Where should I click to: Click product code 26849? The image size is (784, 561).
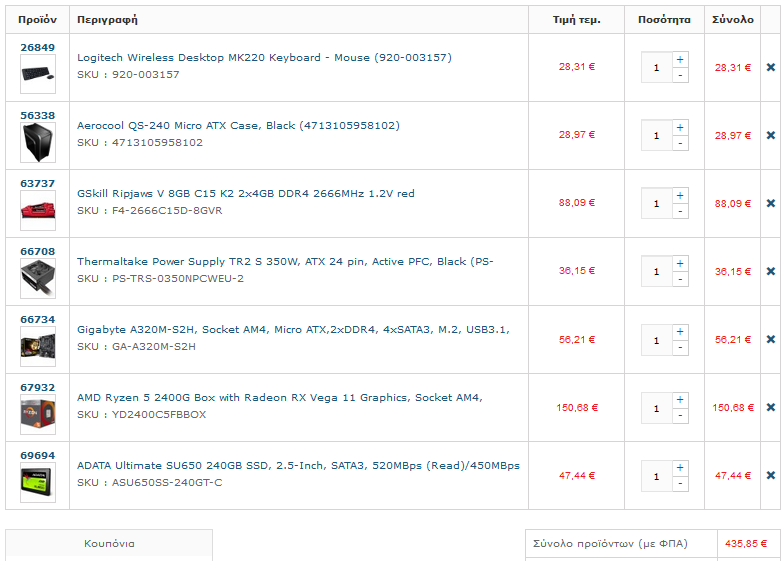point(38,48)
